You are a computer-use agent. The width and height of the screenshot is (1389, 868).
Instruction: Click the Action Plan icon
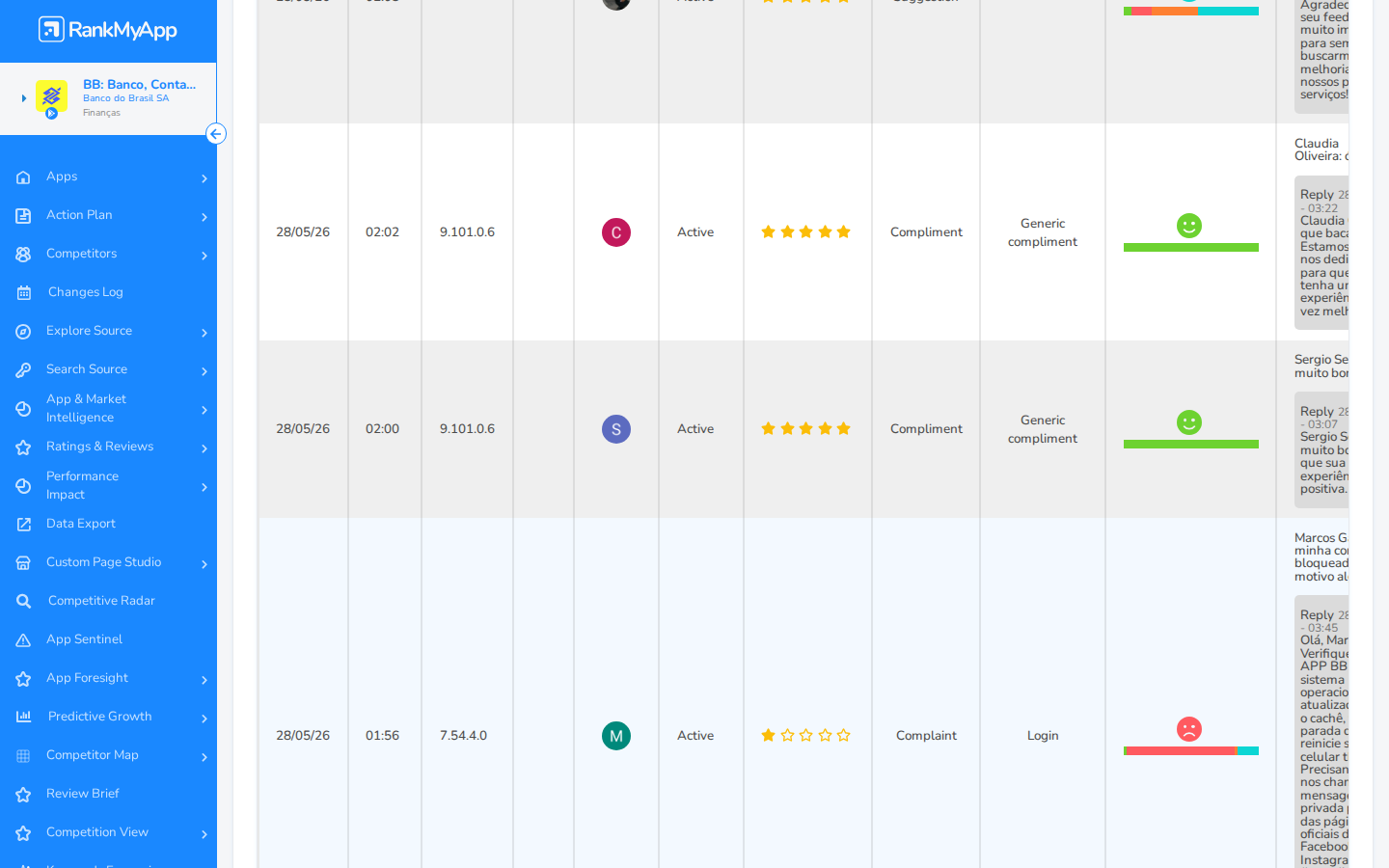23,216
